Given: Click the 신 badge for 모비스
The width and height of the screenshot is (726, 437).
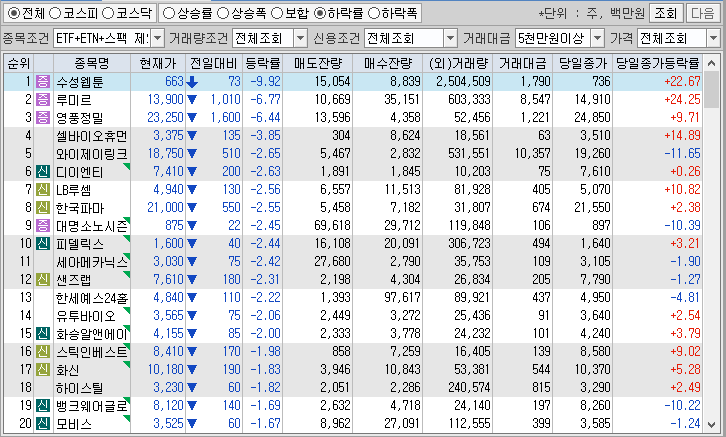Looking at the screenshot, I should click(x=43, y=424).
